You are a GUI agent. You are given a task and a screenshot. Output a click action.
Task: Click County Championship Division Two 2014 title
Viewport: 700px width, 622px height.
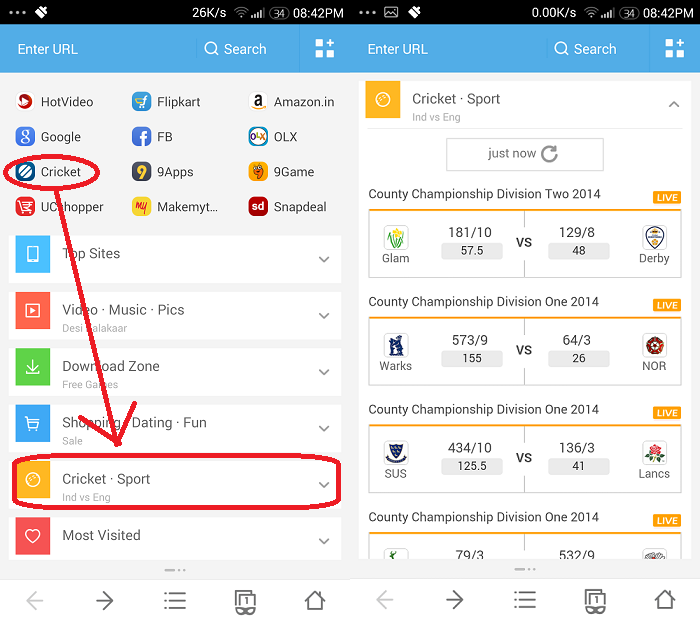coord(484,194)
